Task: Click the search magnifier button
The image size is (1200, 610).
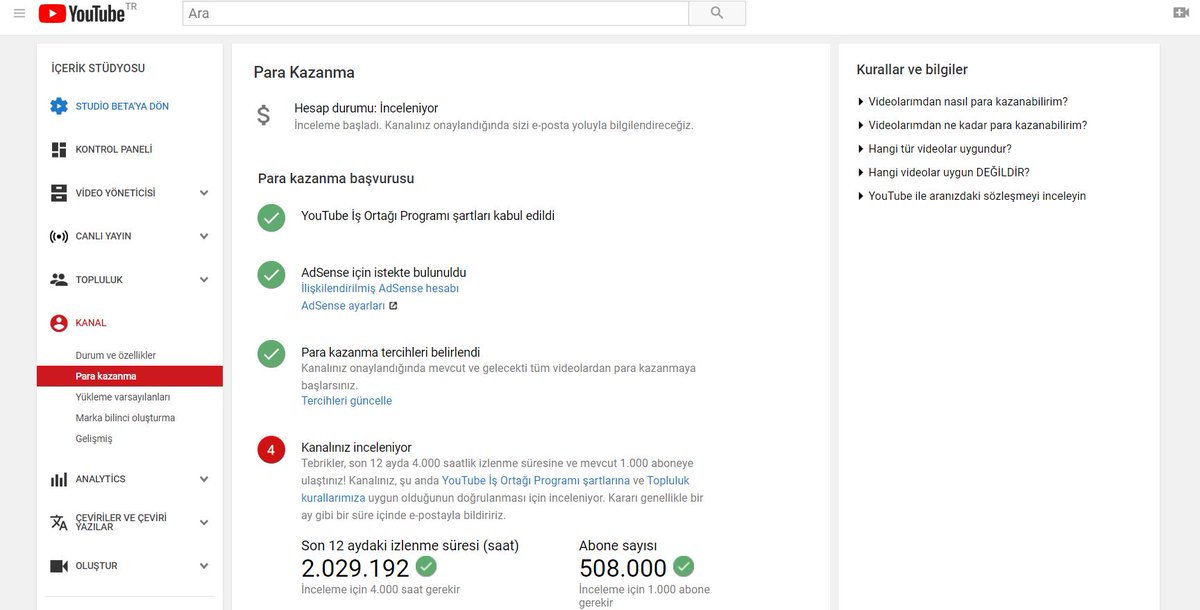Action: [x=717, y=13]
